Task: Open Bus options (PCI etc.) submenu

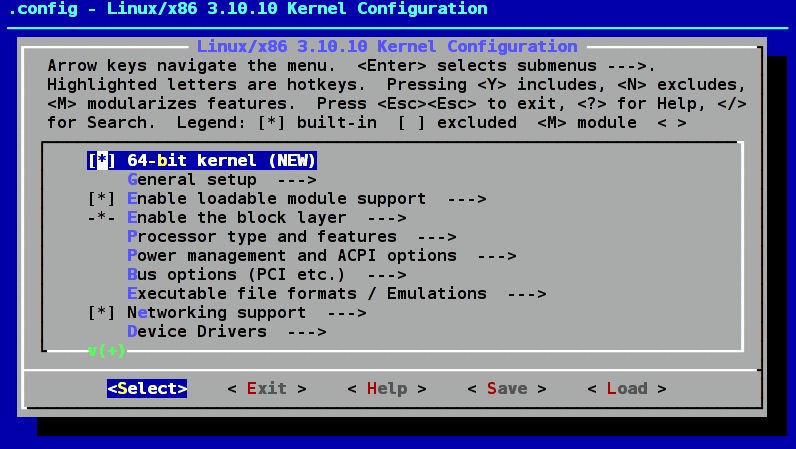Action: pos(267,275)
